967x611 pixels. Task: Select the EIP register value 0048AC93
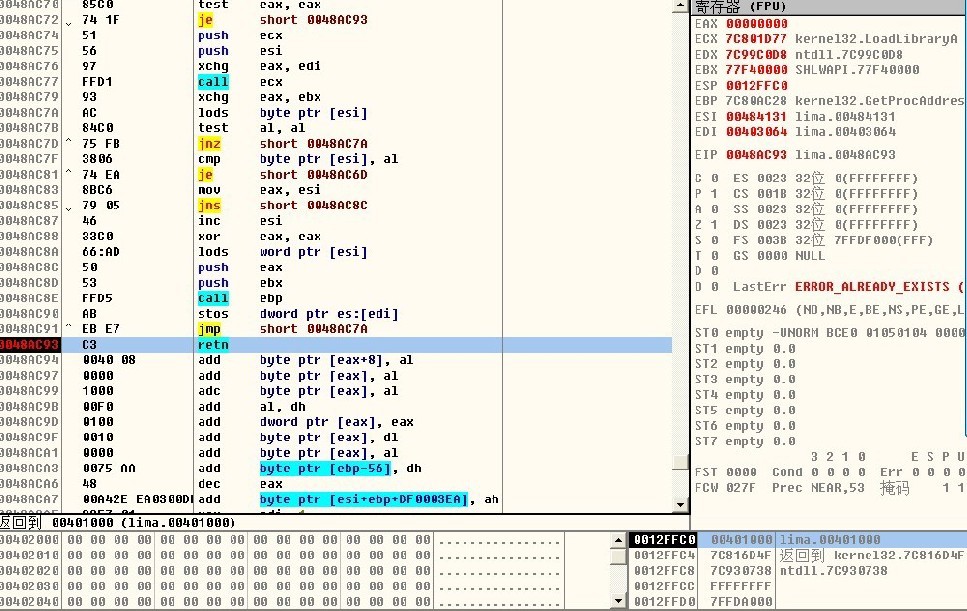point(757,155)
